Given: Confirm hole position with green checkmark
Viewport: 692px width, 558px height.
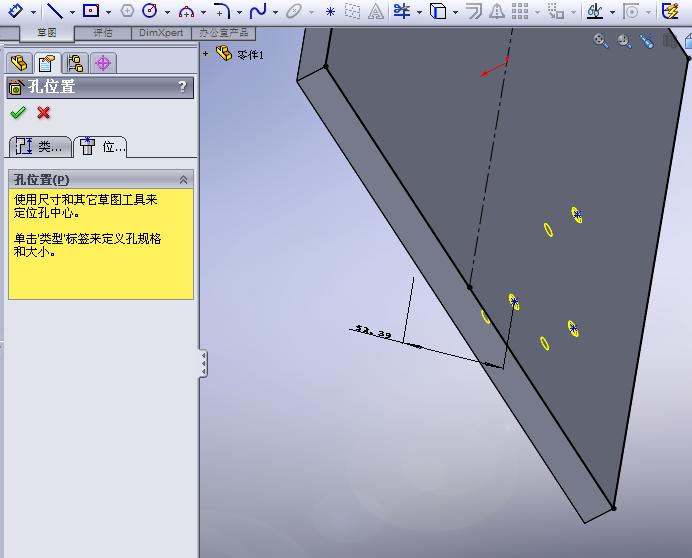Looking at the screenshot, I should click(18, 113).
